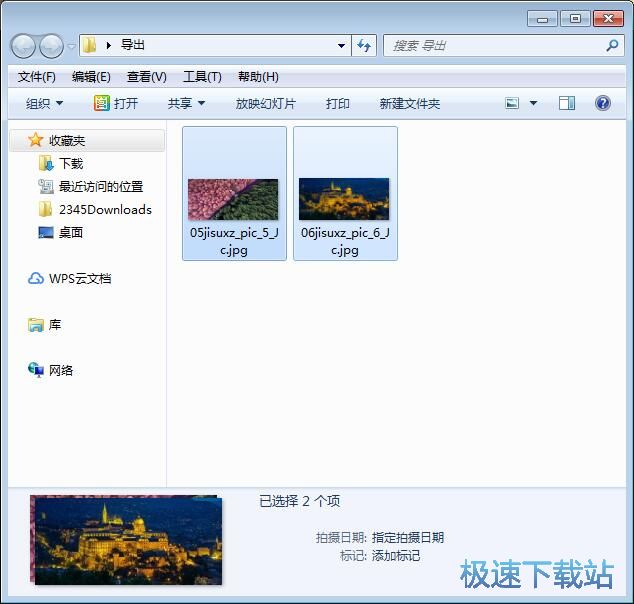Toggle the preview pane icon

(x=567, y=103)
